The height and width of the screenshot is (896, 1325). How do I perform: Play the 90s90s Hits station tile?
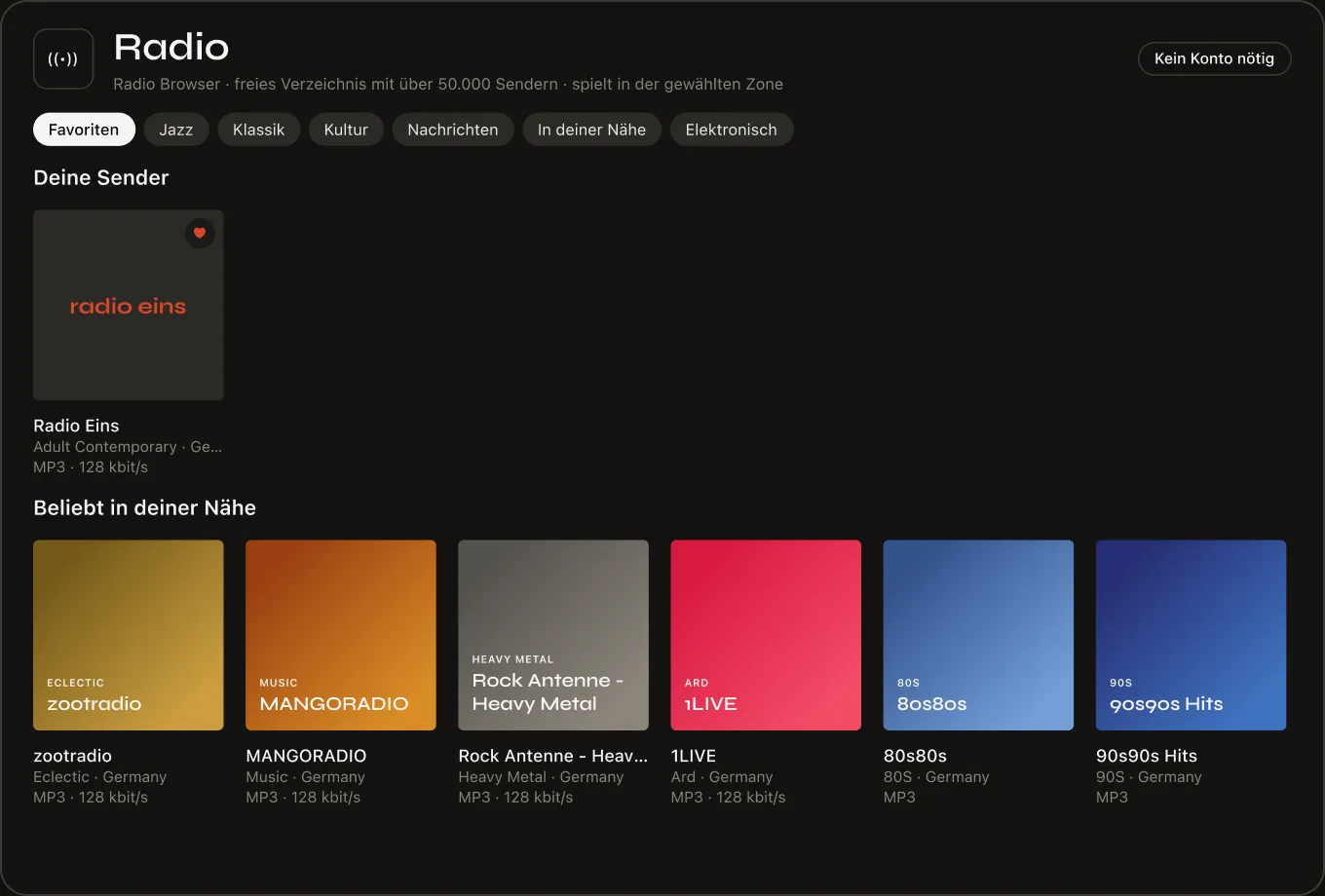pos(1191,635)
